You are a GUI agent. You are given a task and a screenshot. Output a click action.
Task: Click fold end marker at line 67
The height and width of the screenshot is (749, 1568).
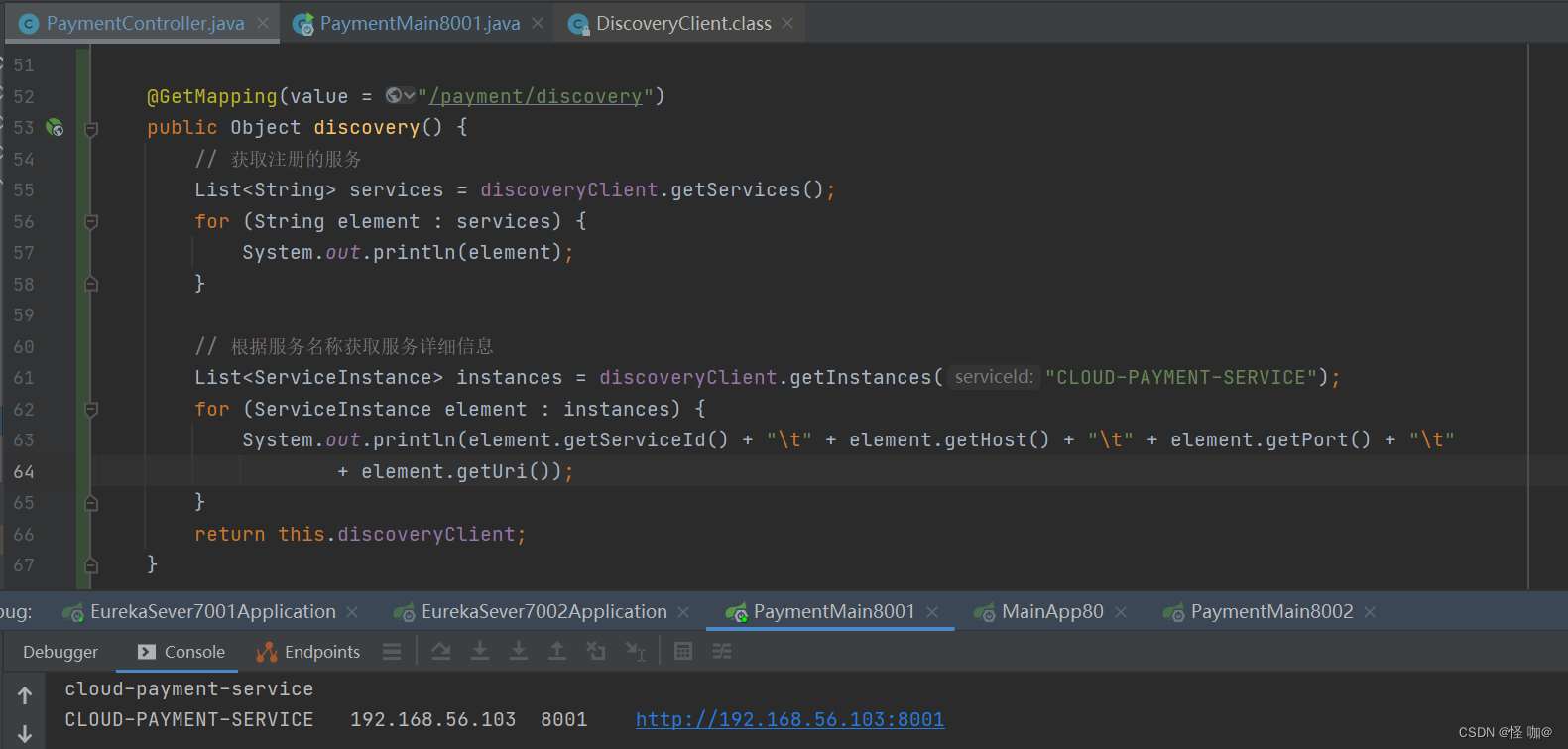coord(91,565)
